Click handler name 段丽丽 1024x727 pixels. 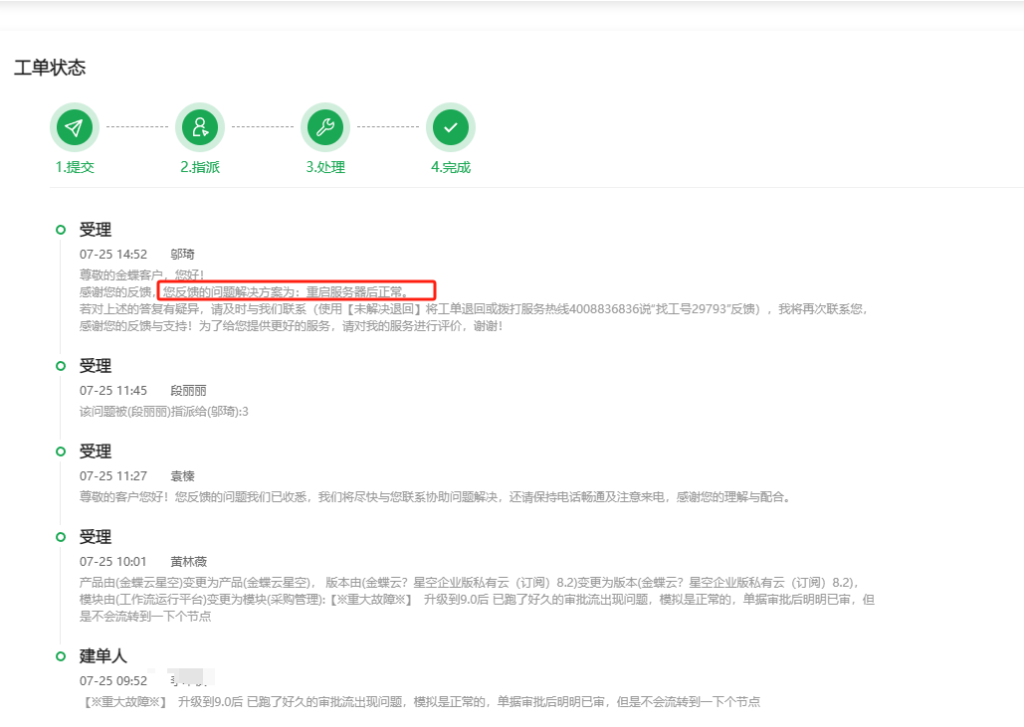click(187, 390)
